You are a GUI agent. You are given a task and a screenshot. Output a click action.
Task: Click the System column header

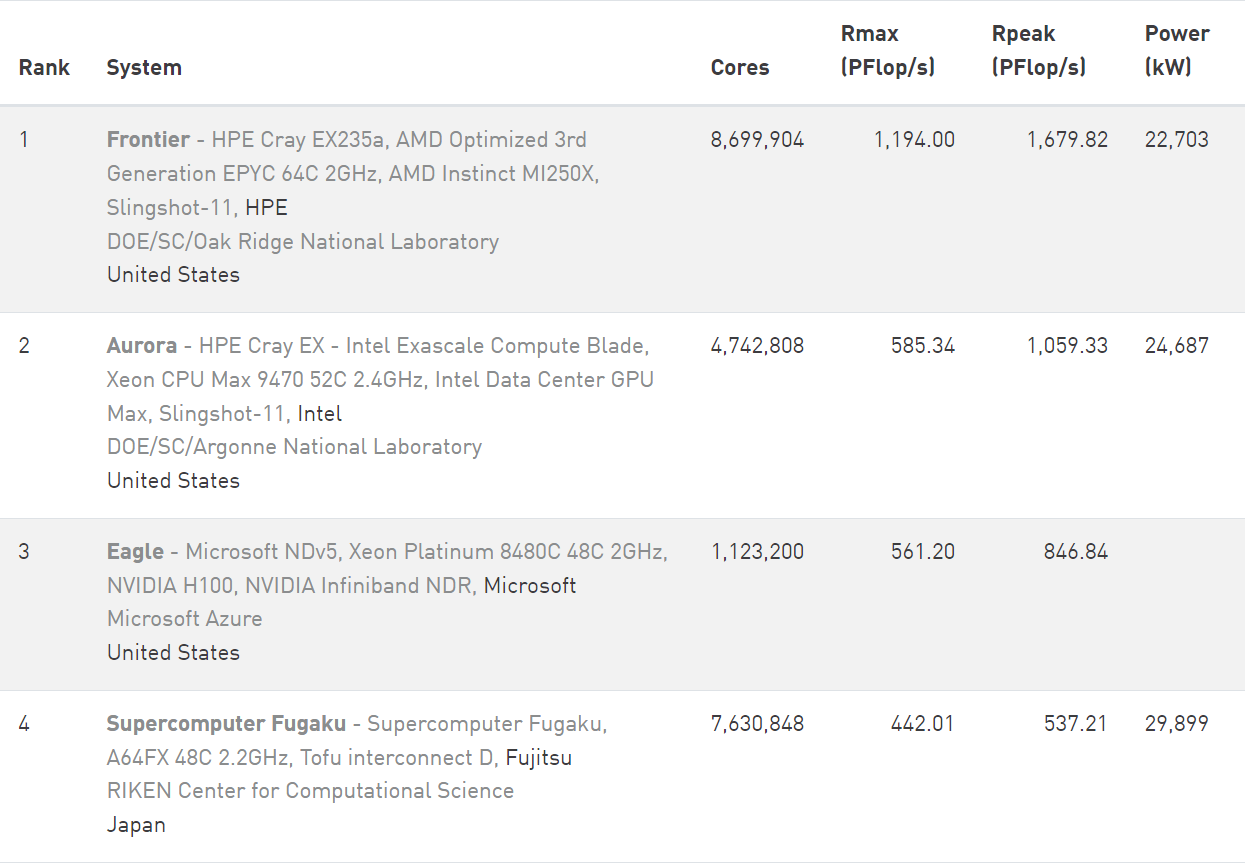click(x=144, y=67)
